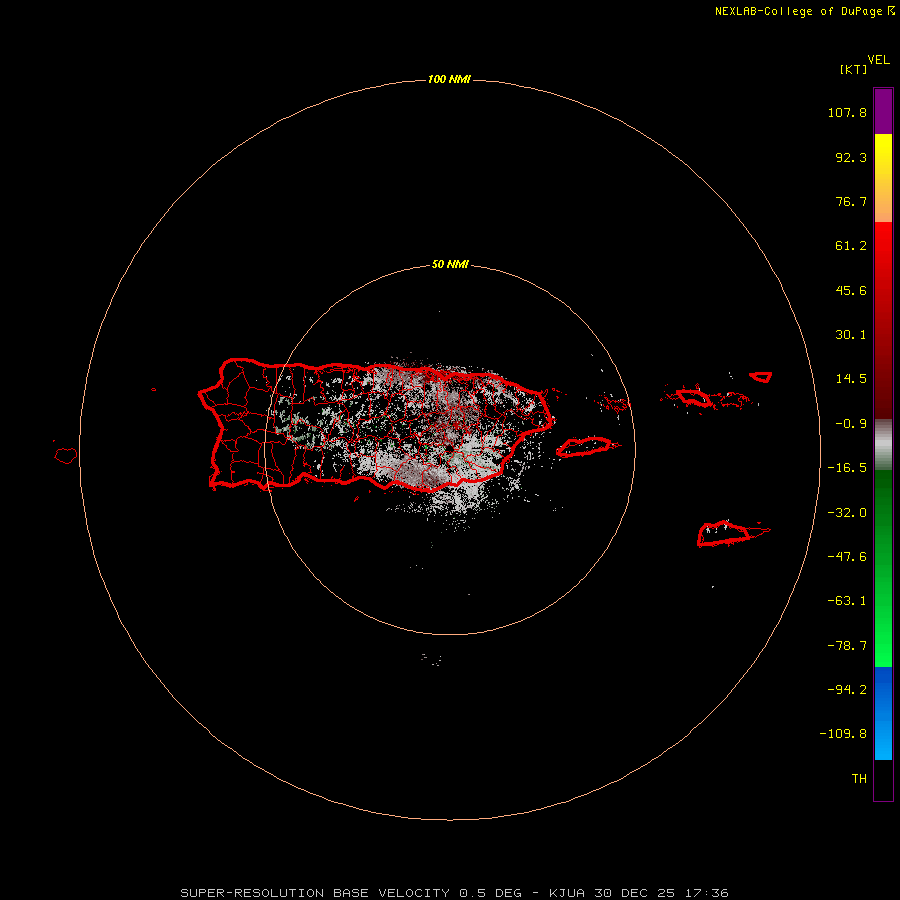Click the 100 NMI range ring label
Viewport: 900px width, 900px height.
click(449, 79)
